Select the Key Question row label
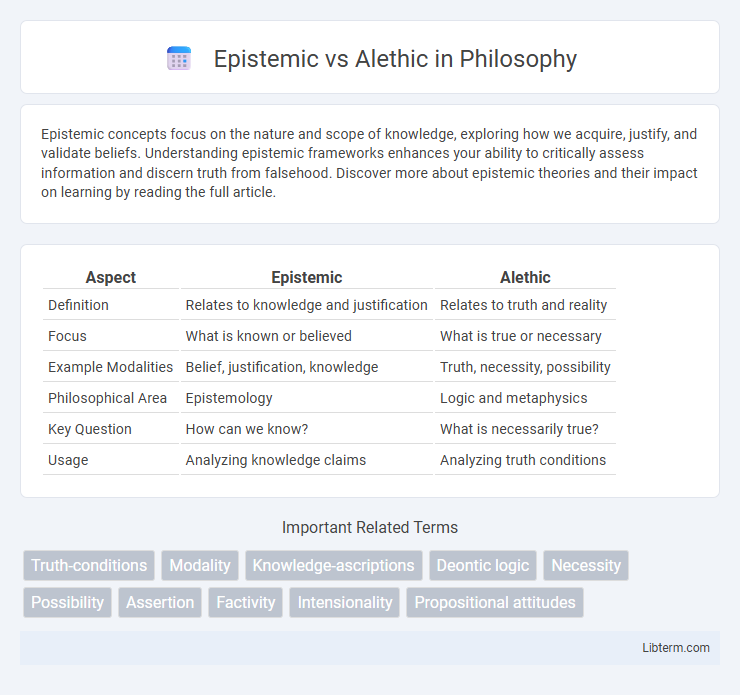The width and height of the screenshot is (740, 695). (x=90, y=429)
